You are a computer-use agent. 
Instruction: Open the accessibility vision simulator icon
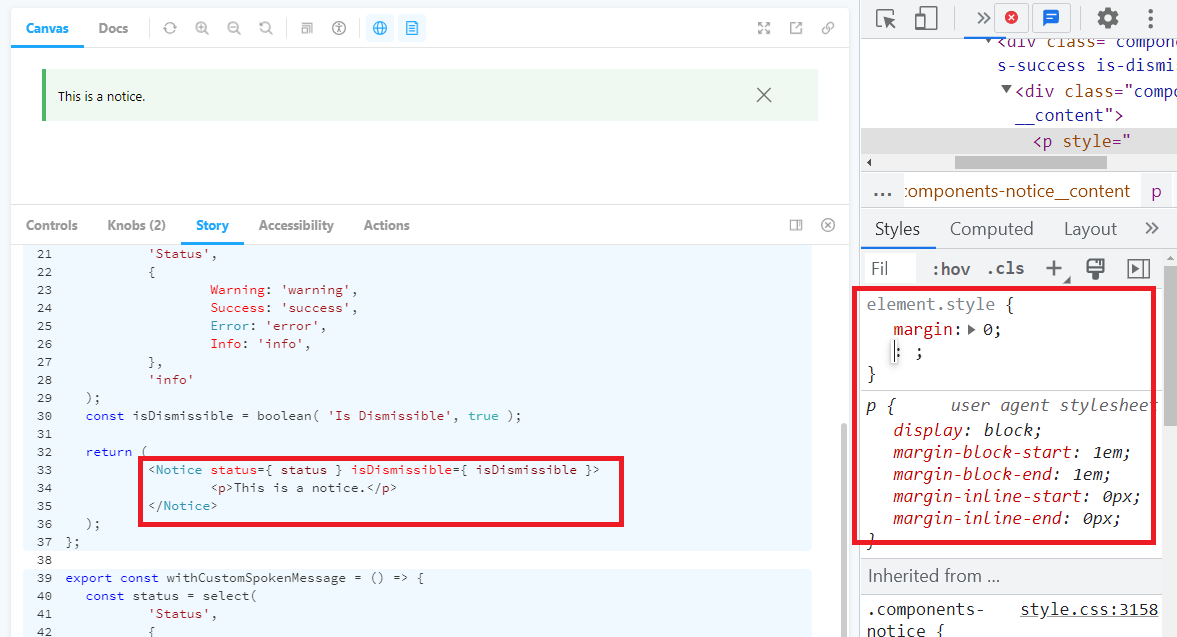point(339,28)
